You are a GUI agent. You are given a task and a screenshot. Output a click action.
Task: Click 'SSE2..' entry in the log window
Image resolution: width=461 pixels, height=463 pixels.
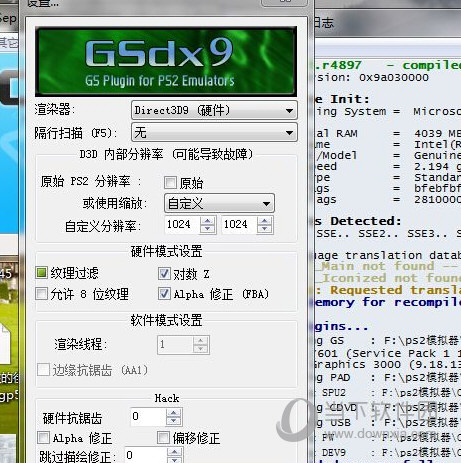tap(378, 234)
